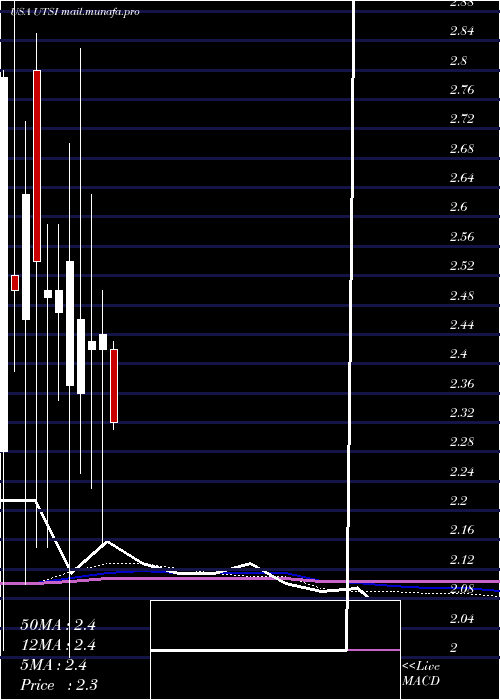The height and width of the screenshot is (700, 500).
Task: Click the 2.56 price axis label
Action: pyautogui.click(x=462, y=237)
